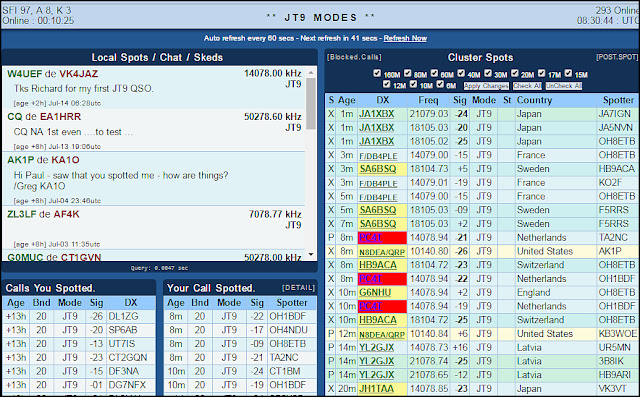Click the ZL3LF callsign
640x397 pixels.
22,214
